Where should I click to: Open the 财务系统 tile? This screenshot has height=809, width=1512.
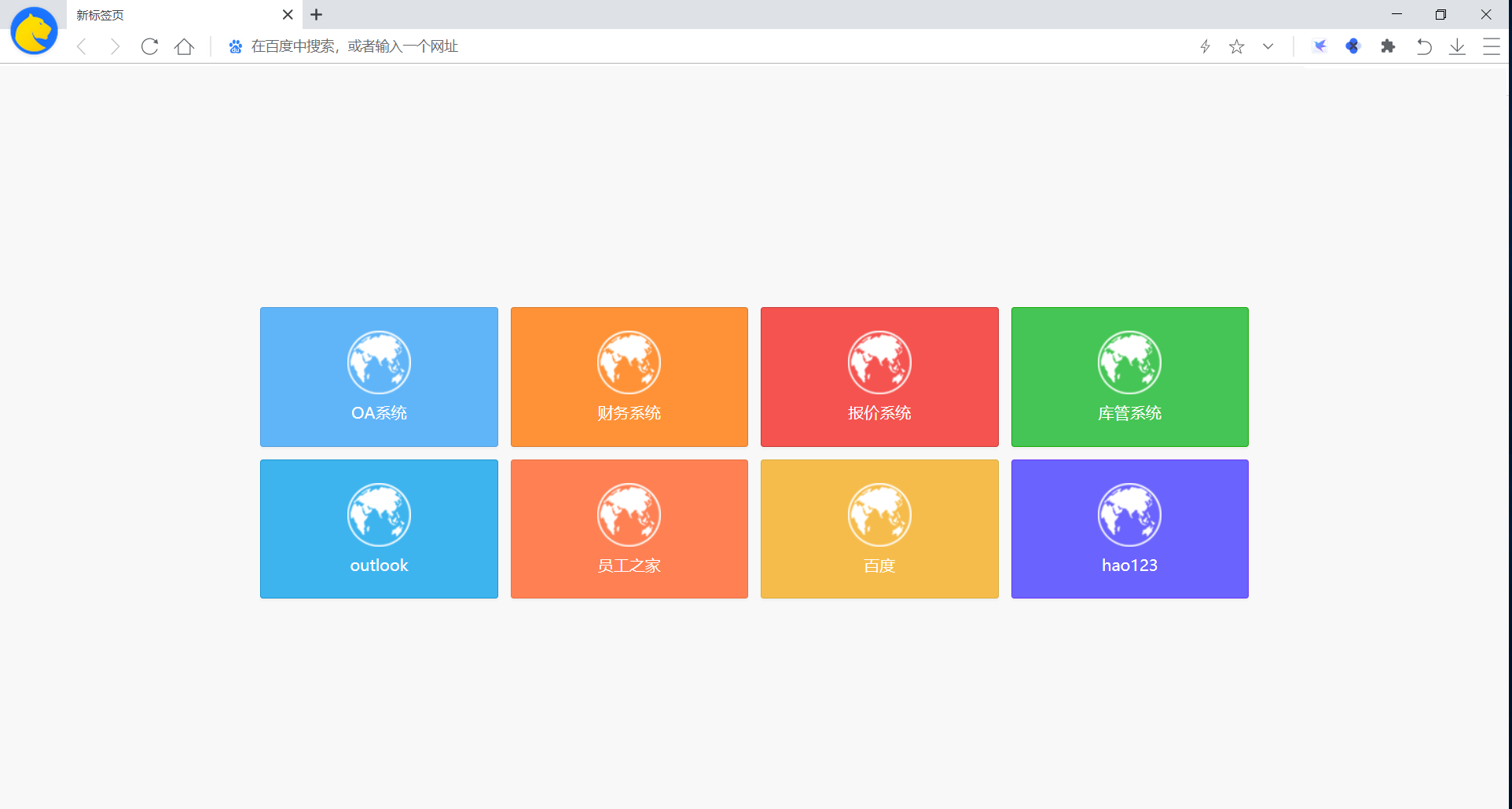pyautogui.click(x=629, y=377)
